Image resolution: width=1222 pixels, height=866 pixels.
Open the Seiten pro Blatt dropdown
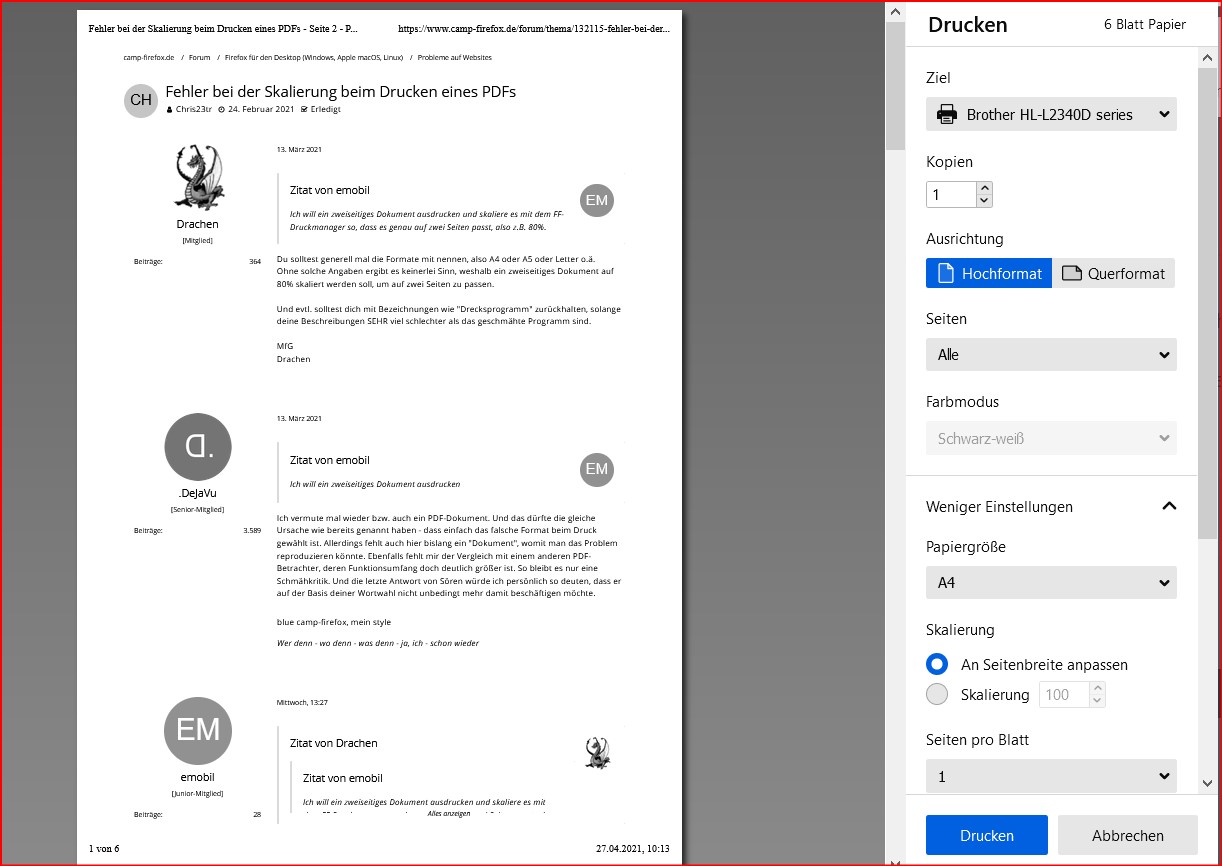[1051, 776]
